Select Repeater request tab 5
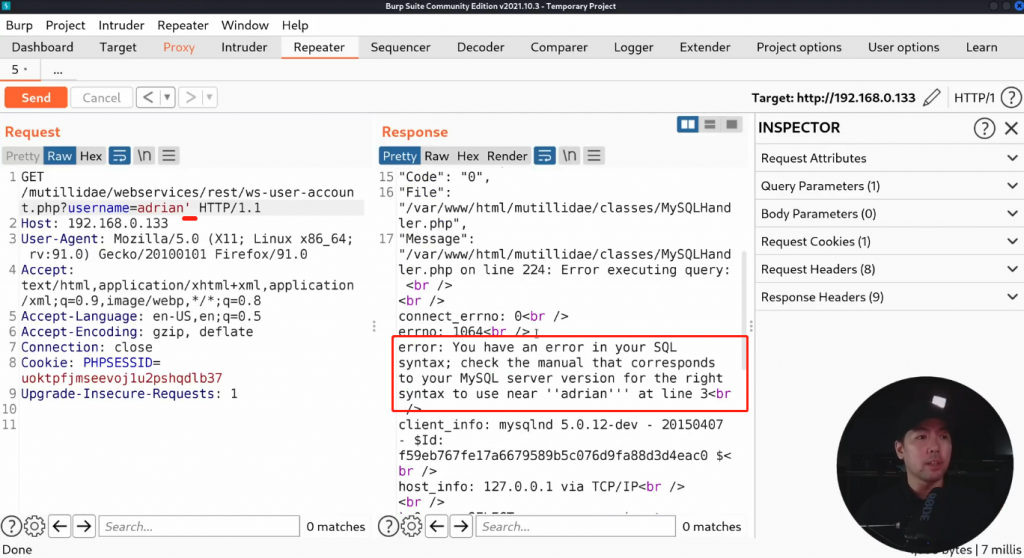Screen dimensions: 1024x558 coord(20,69)
